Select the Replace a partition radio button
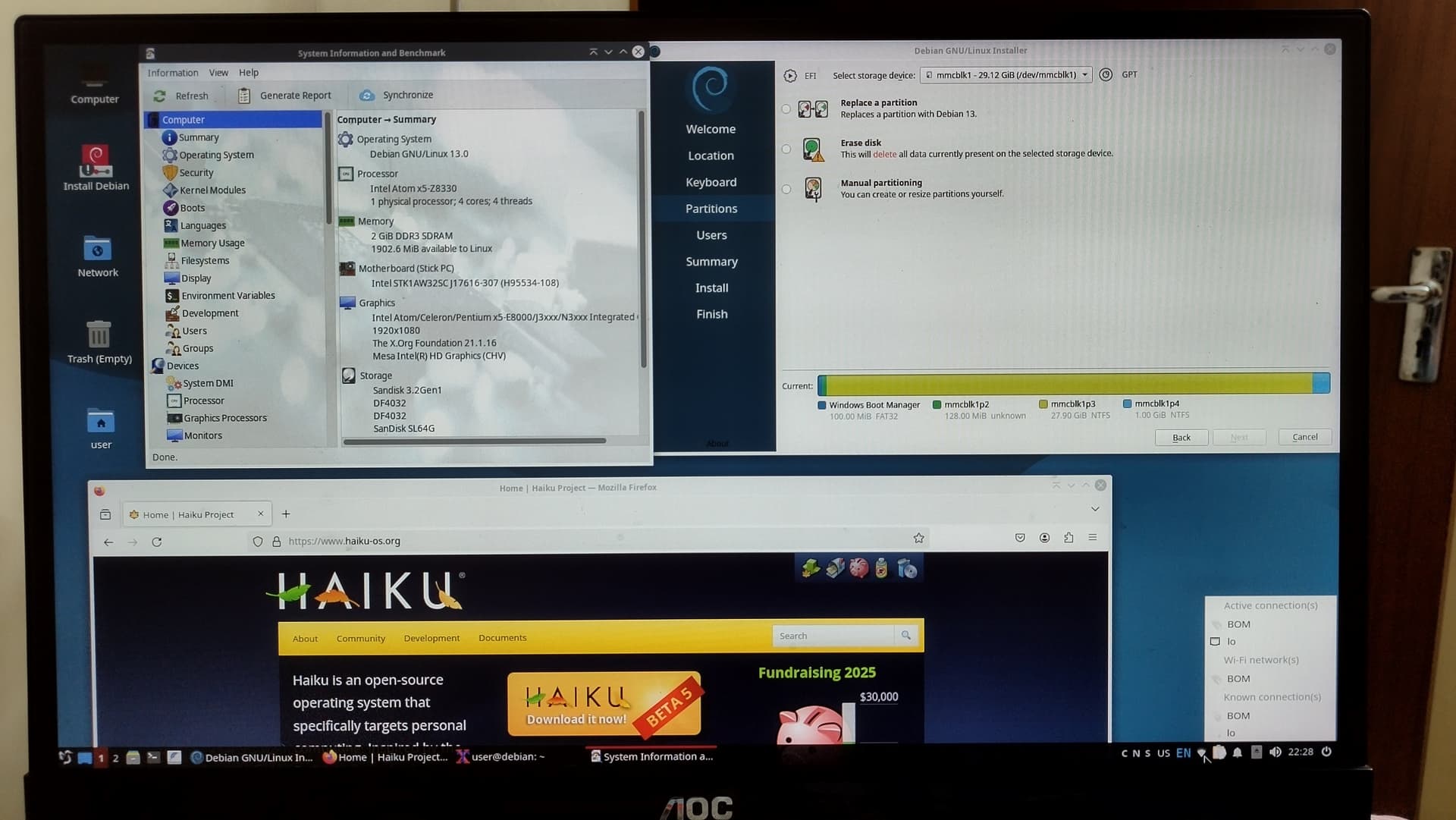The height and width of the screenshot is (820, 1456). [x=786, y=109]
